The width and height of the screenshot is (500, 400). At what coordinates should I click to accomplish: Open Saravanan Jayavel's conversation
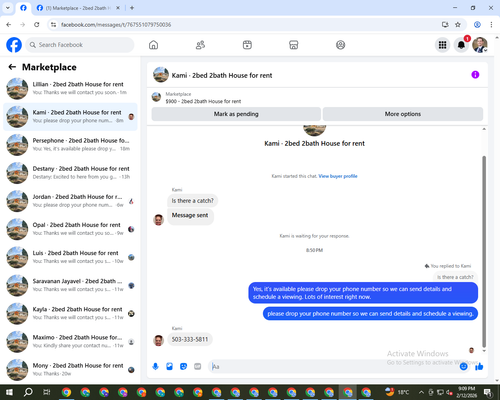click(x=70, y=285)
